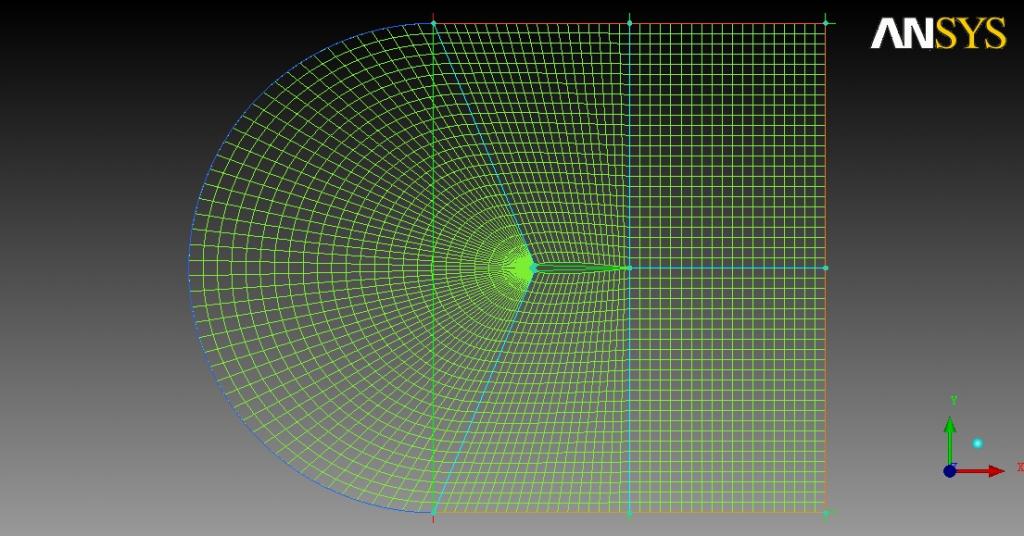Select the vertex at the airfoil leading edge
The height and width of the screenshot is (536, 1024).
(534, 268)
